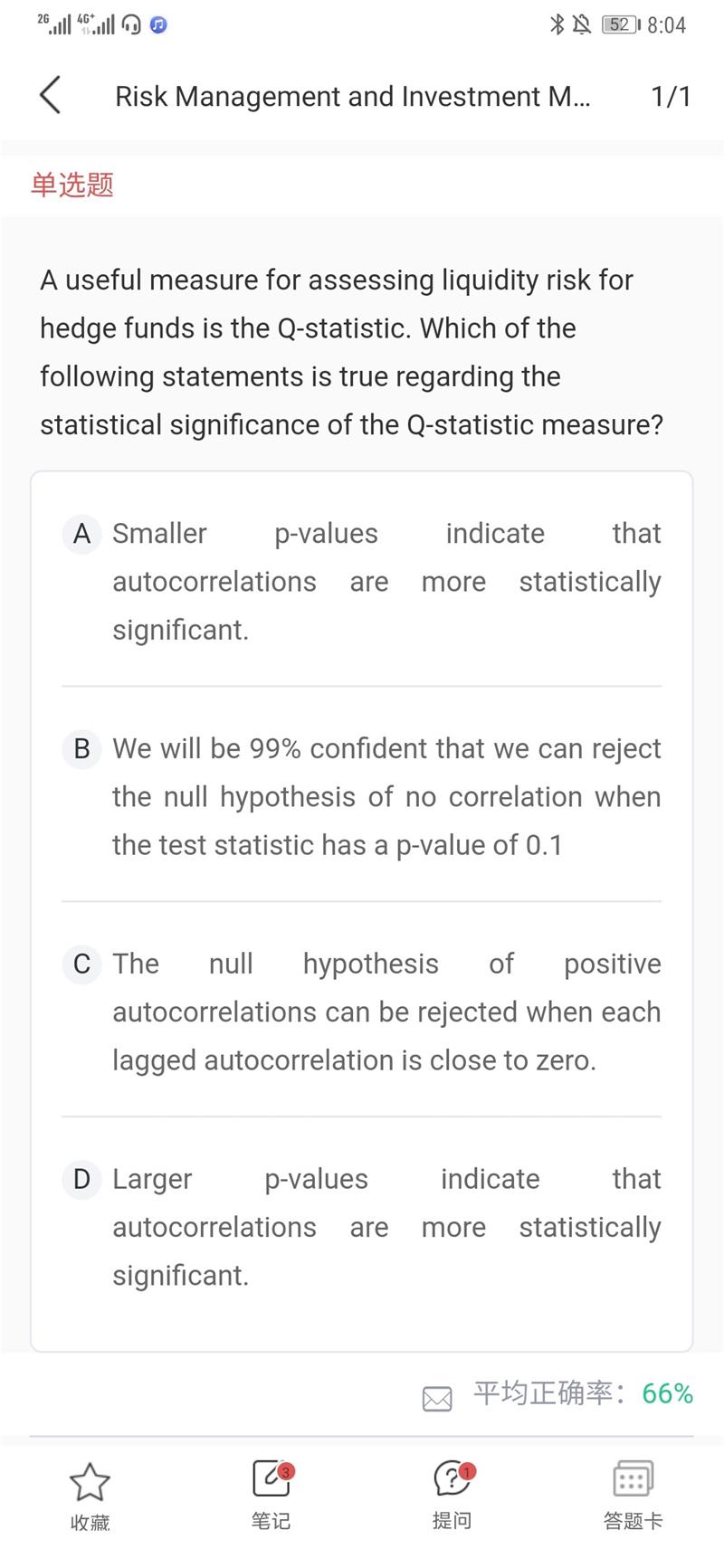
Task: Tap the 66% average accuracy value
Action: pyautogui.click(x=667, y=1393)
